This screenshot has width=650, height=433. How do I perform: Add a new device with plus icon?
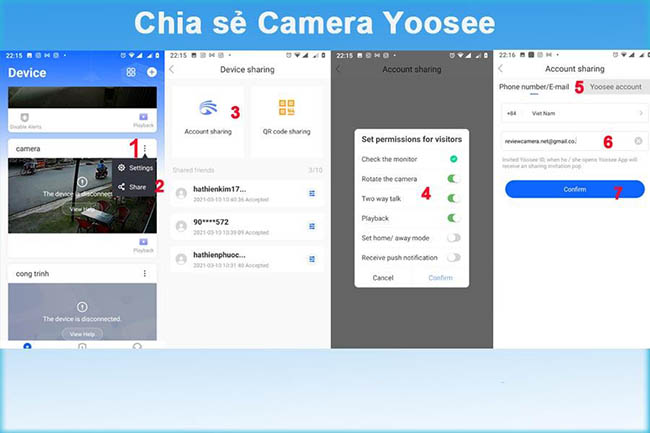152,72
